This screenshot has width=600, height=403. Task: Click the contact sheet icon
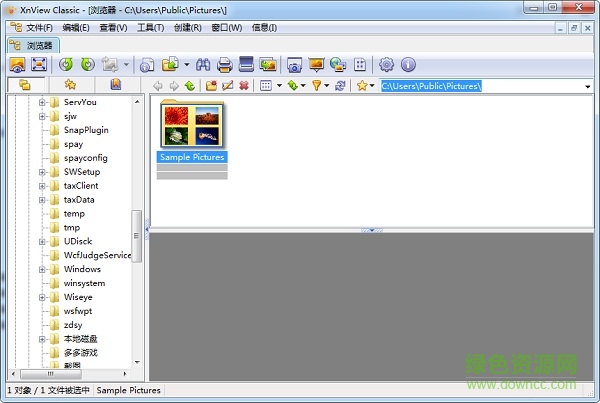[360, 64]
